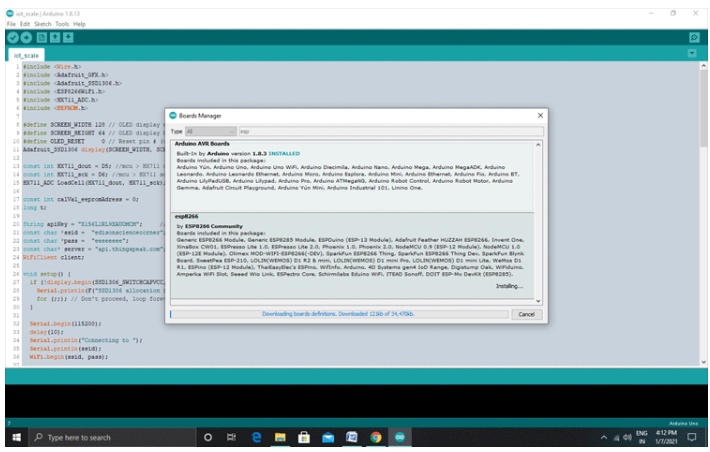Click the Verify checkmark icon
The image size is (710, 452).
(11, 37)
